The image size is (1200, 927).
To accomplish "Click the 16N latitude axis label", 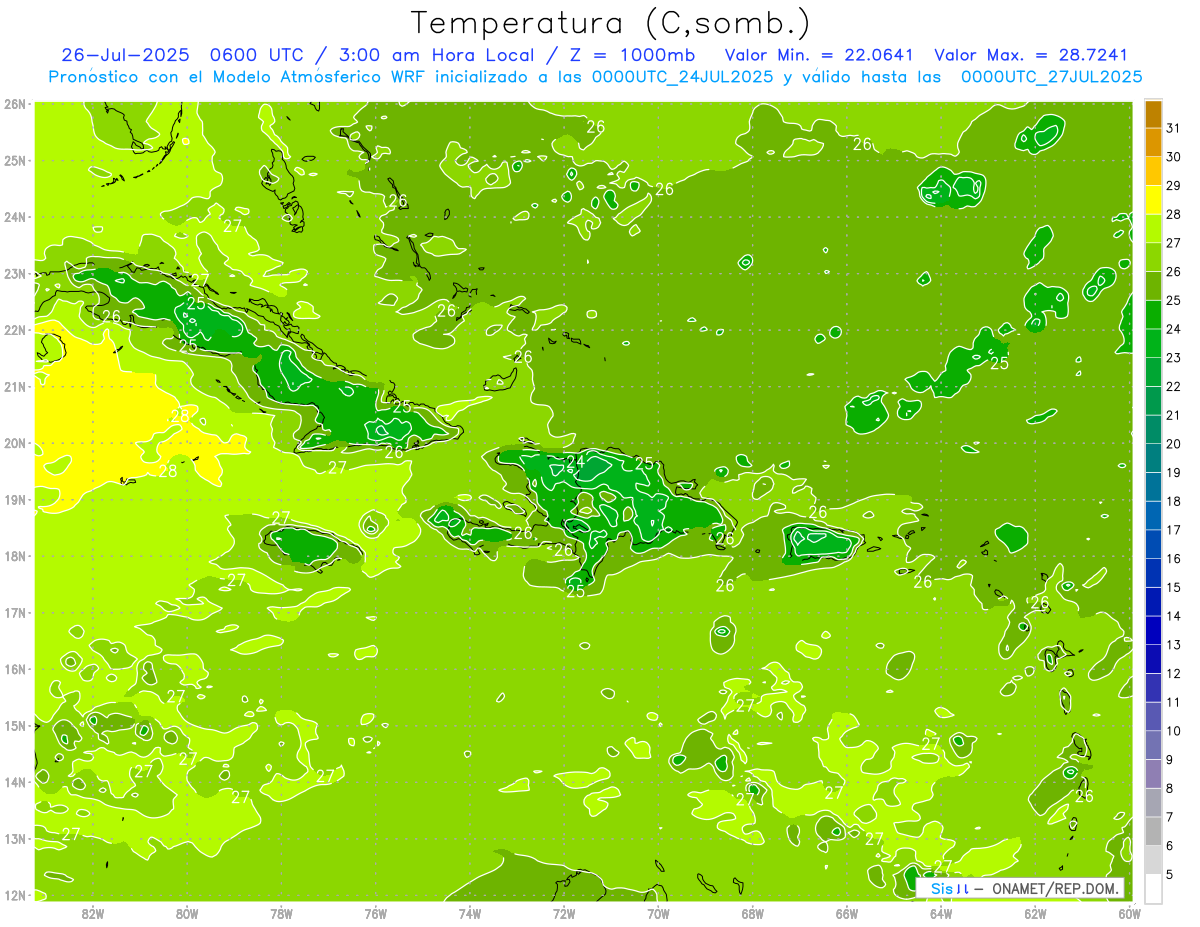I will point(14,669).
